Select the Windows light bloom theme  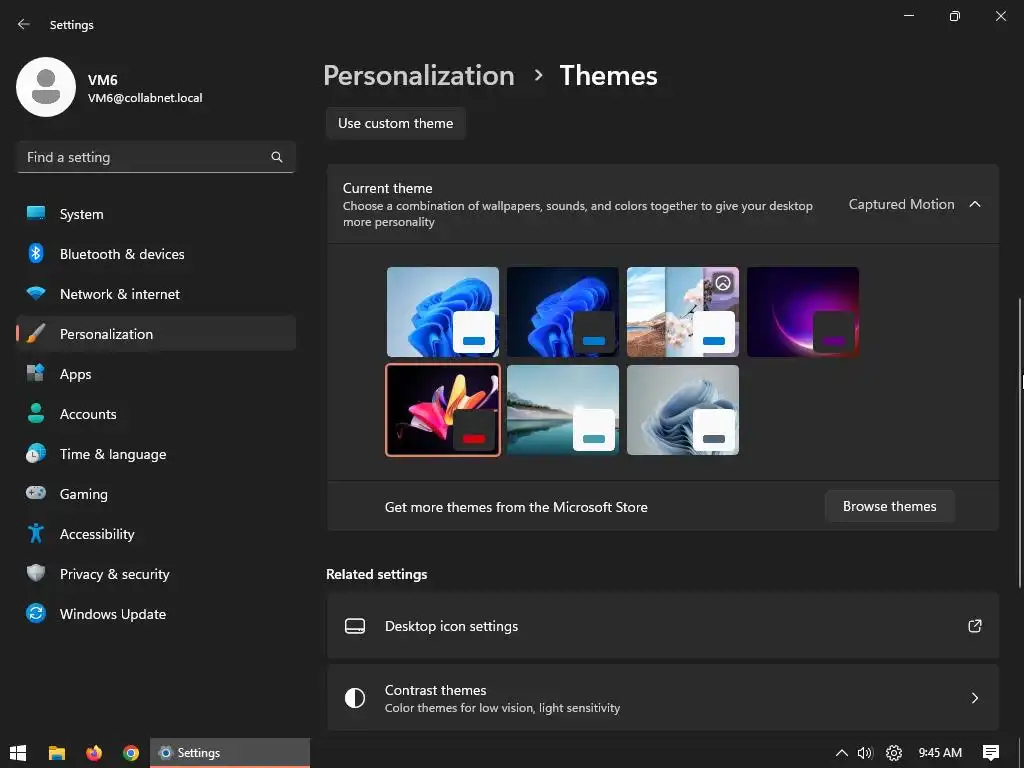[x=443, y=312]
